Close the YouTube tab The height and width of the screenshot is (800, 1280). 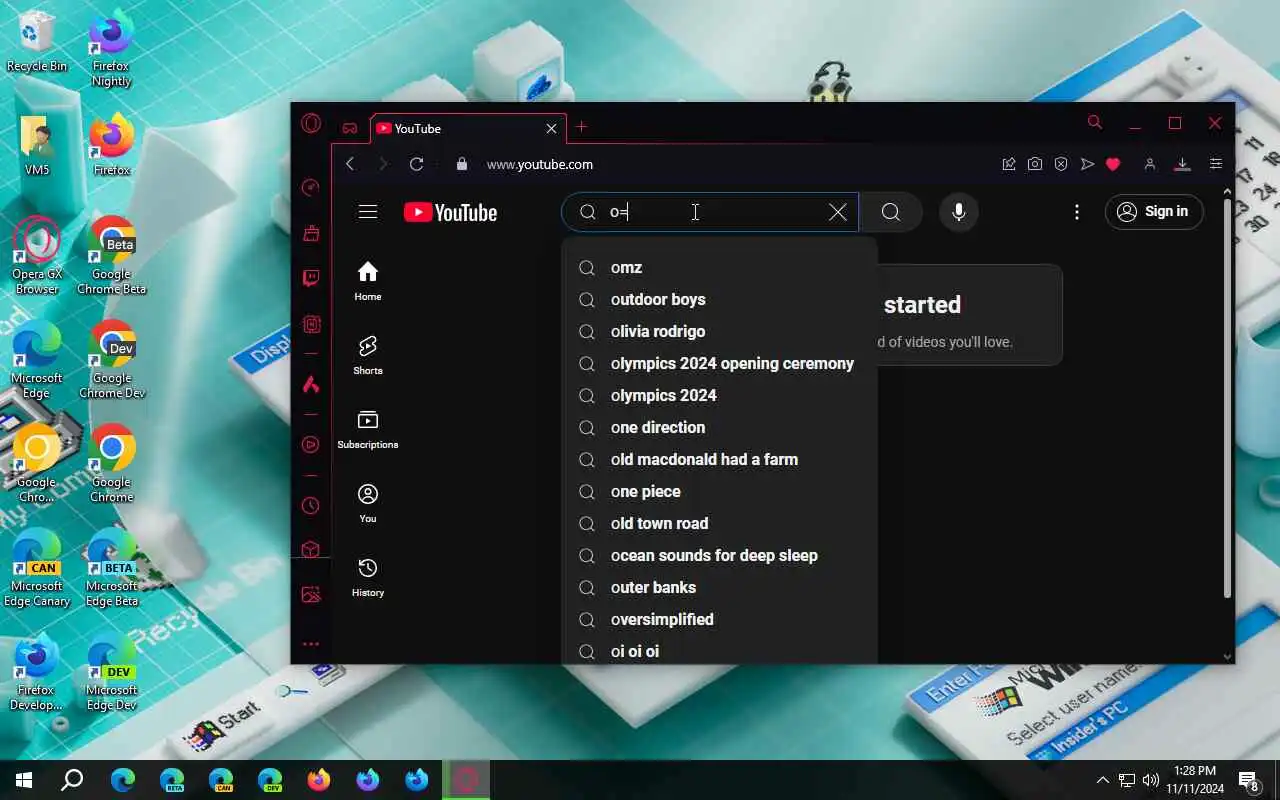pyautogui.click(x=551, y=128)
